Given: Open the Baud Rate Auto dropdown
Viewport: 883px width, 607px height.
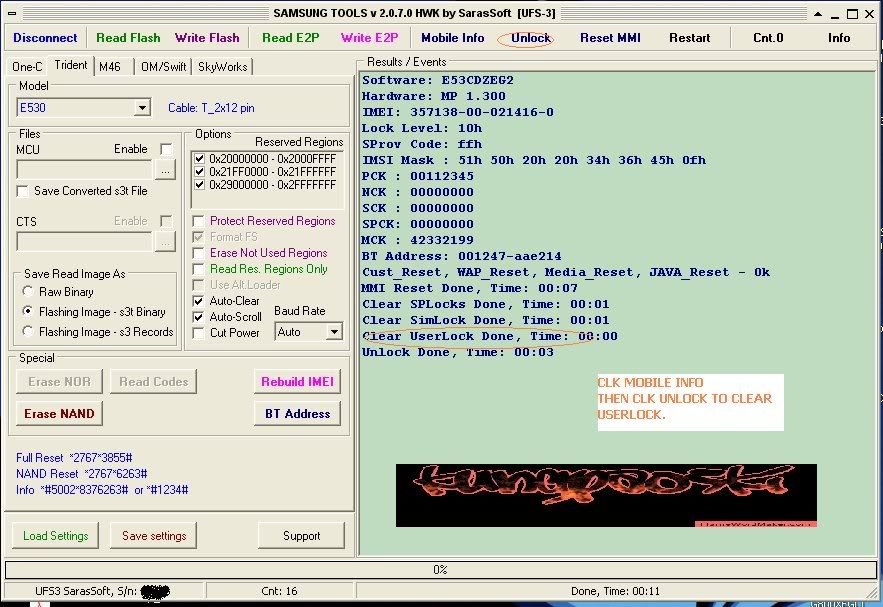Looking at the screenshot, I should click(x=308, y=332).
